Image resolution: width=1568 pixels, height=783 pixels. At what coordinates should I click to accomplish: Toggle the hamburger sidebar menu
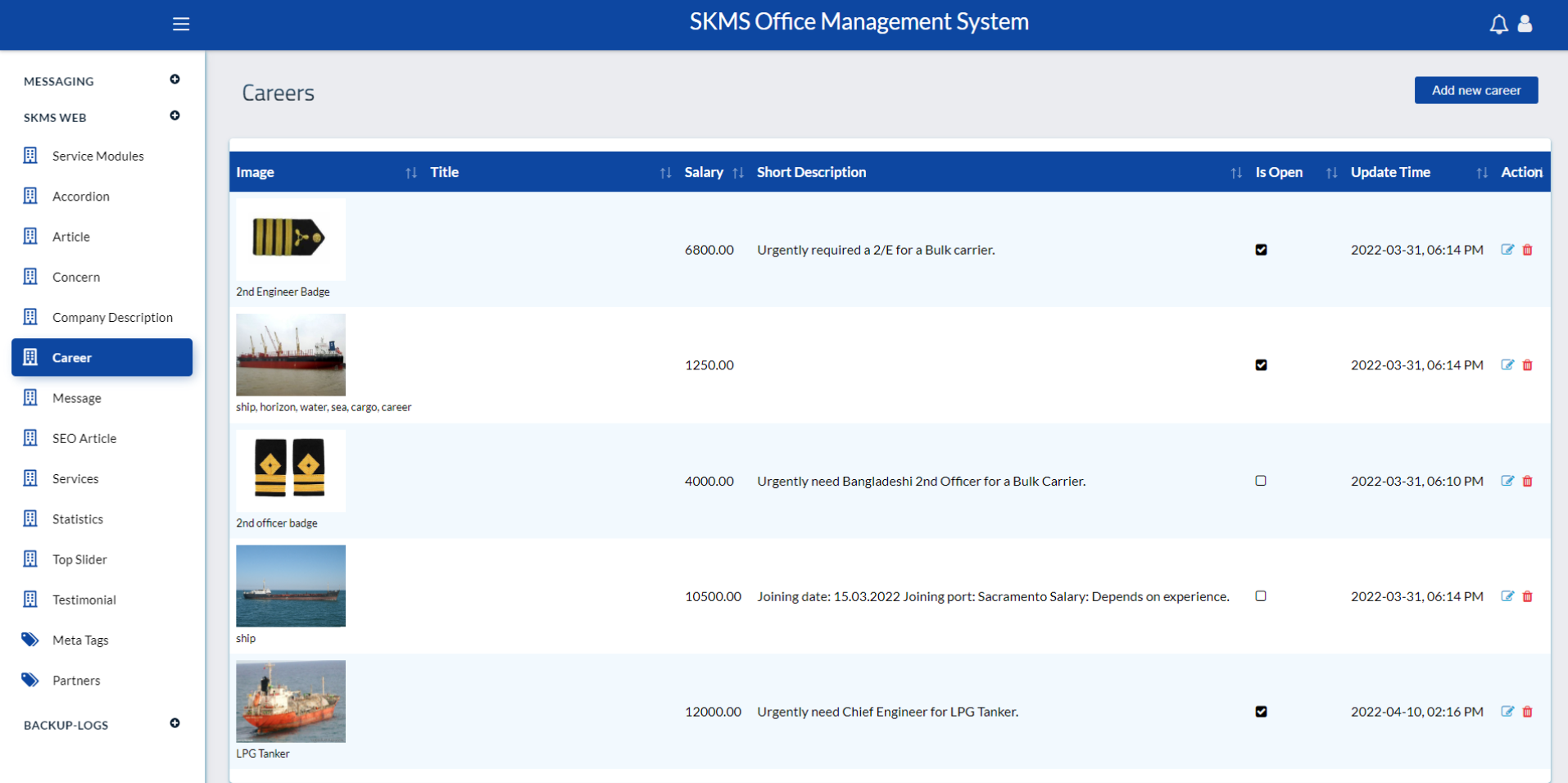(x=181, y=24)
